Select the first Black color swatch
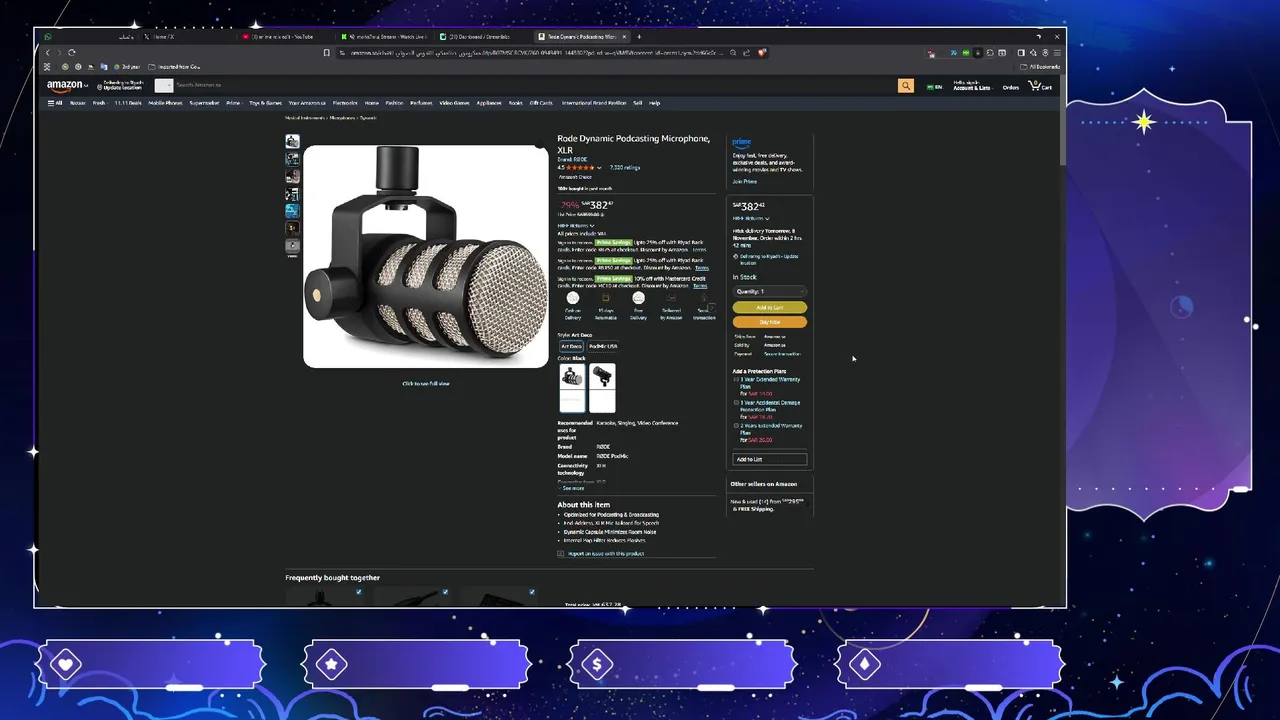 click(572, 387)
